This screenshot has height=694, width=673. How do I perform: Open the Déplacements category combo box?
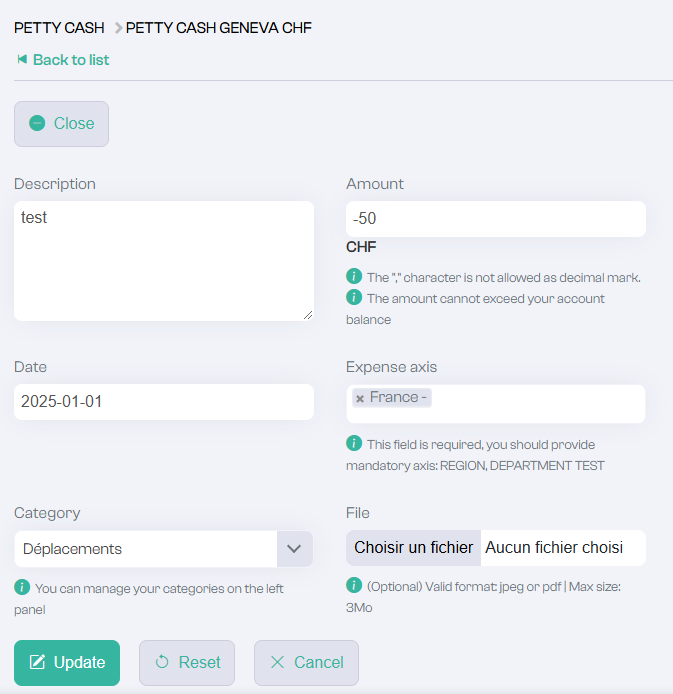tap(163, 549)
